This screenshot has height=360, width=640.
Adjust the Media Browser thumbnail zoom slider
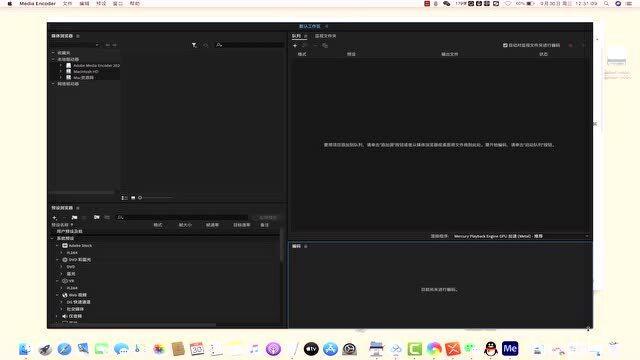tap(156, 198)
